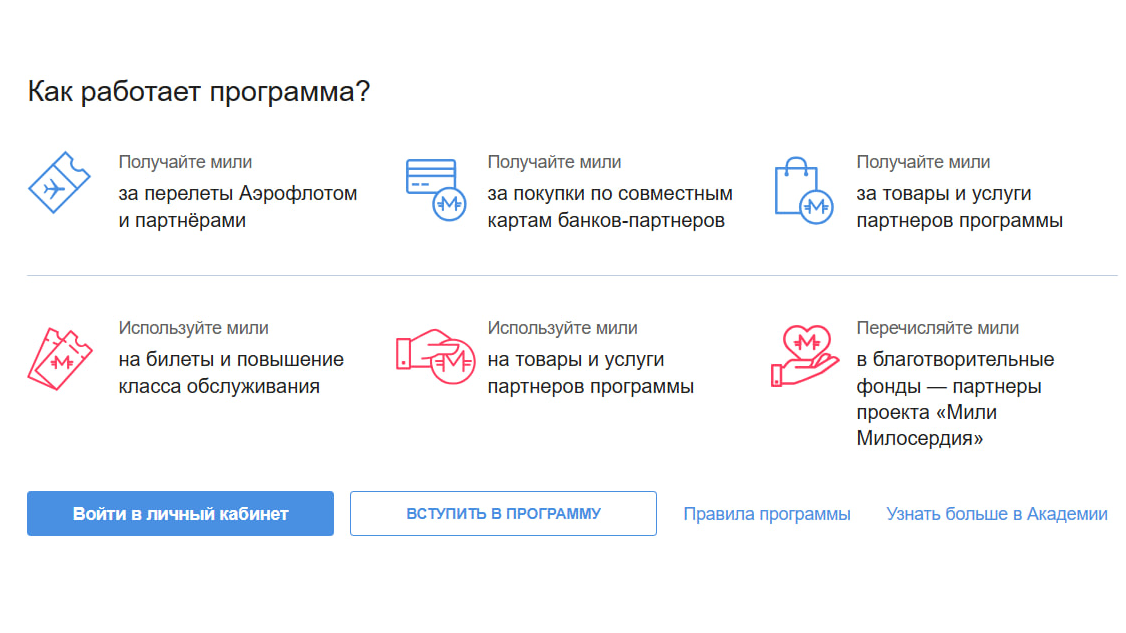Click the shopping bag miles icon
The width and height of the screenshot is (1126, 633).
[x=804, y=190]
